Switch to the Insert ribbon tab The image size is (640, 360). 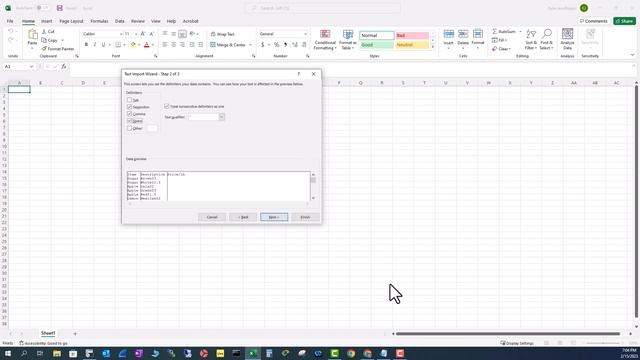(47, 21)
